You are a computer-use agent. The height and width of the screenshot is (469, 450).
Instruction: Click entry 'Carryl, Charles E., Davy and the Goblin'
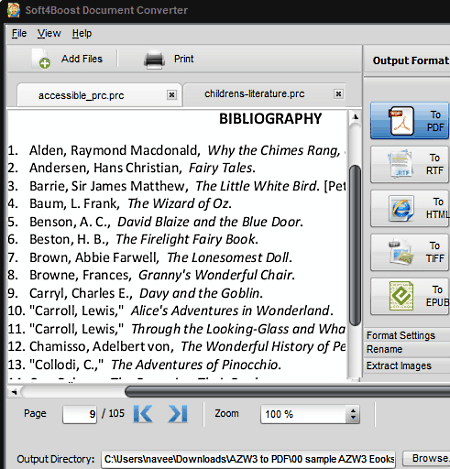point(135,293)
